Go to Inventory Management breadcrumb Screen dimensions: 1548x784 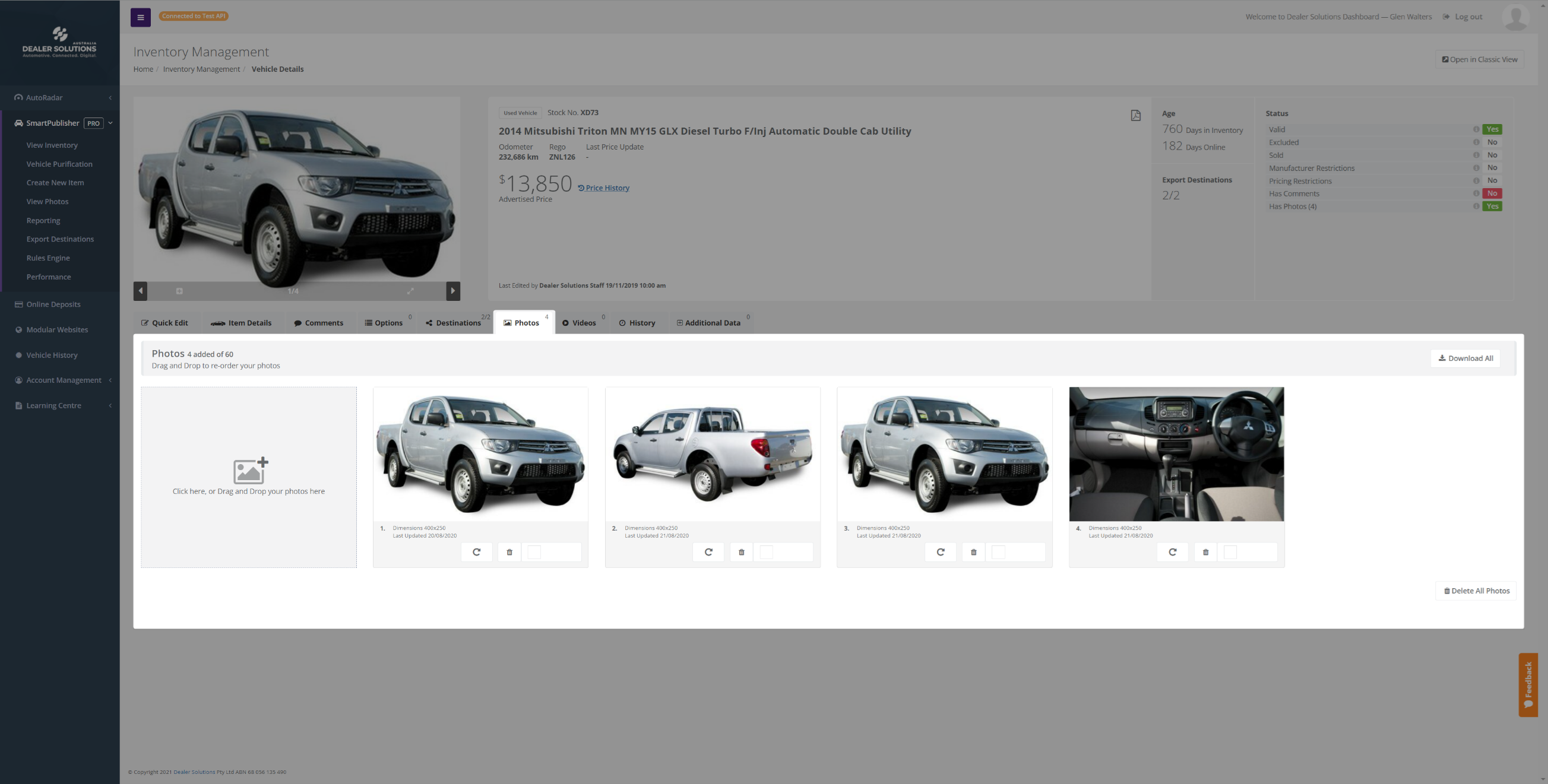[x=201, y=69]
